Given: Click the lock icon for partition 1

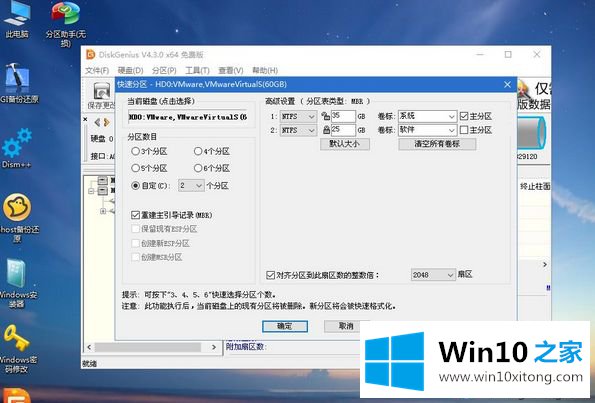Looking at the screenshot, I should 325,116.
